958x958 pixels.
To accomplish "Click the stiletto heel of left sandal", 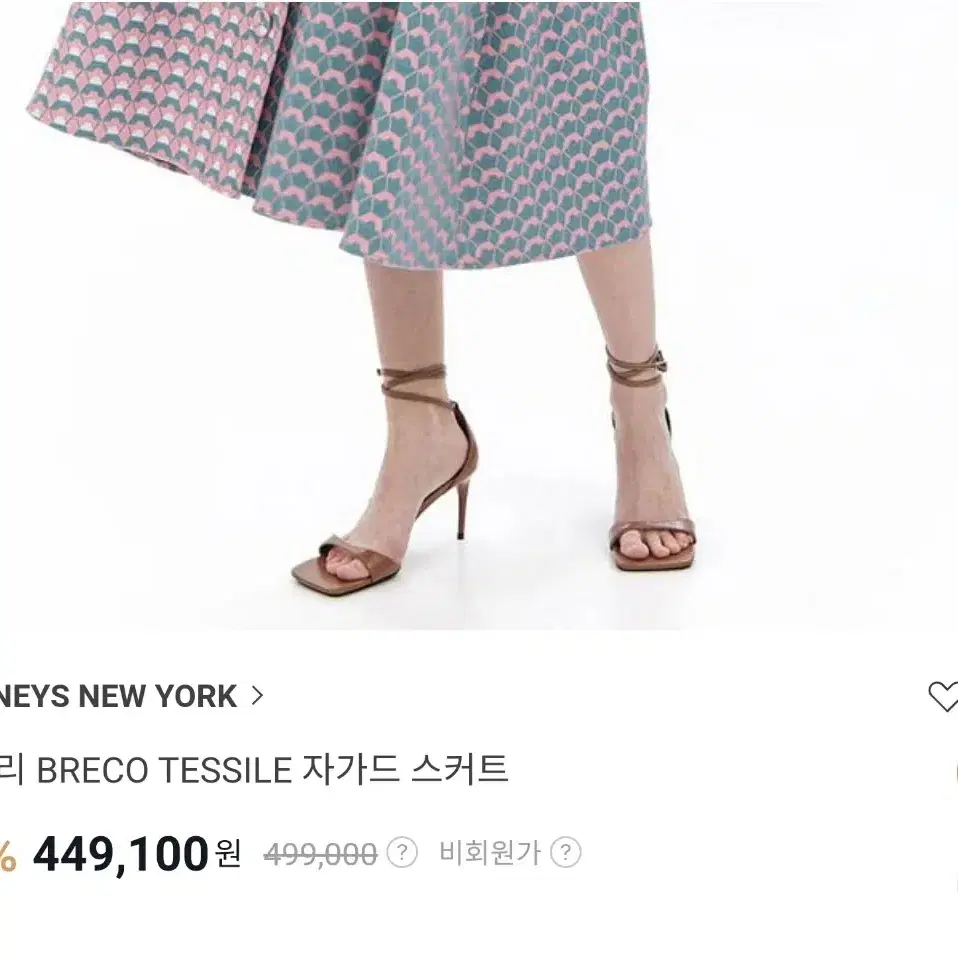I will [x=463, y=508].
